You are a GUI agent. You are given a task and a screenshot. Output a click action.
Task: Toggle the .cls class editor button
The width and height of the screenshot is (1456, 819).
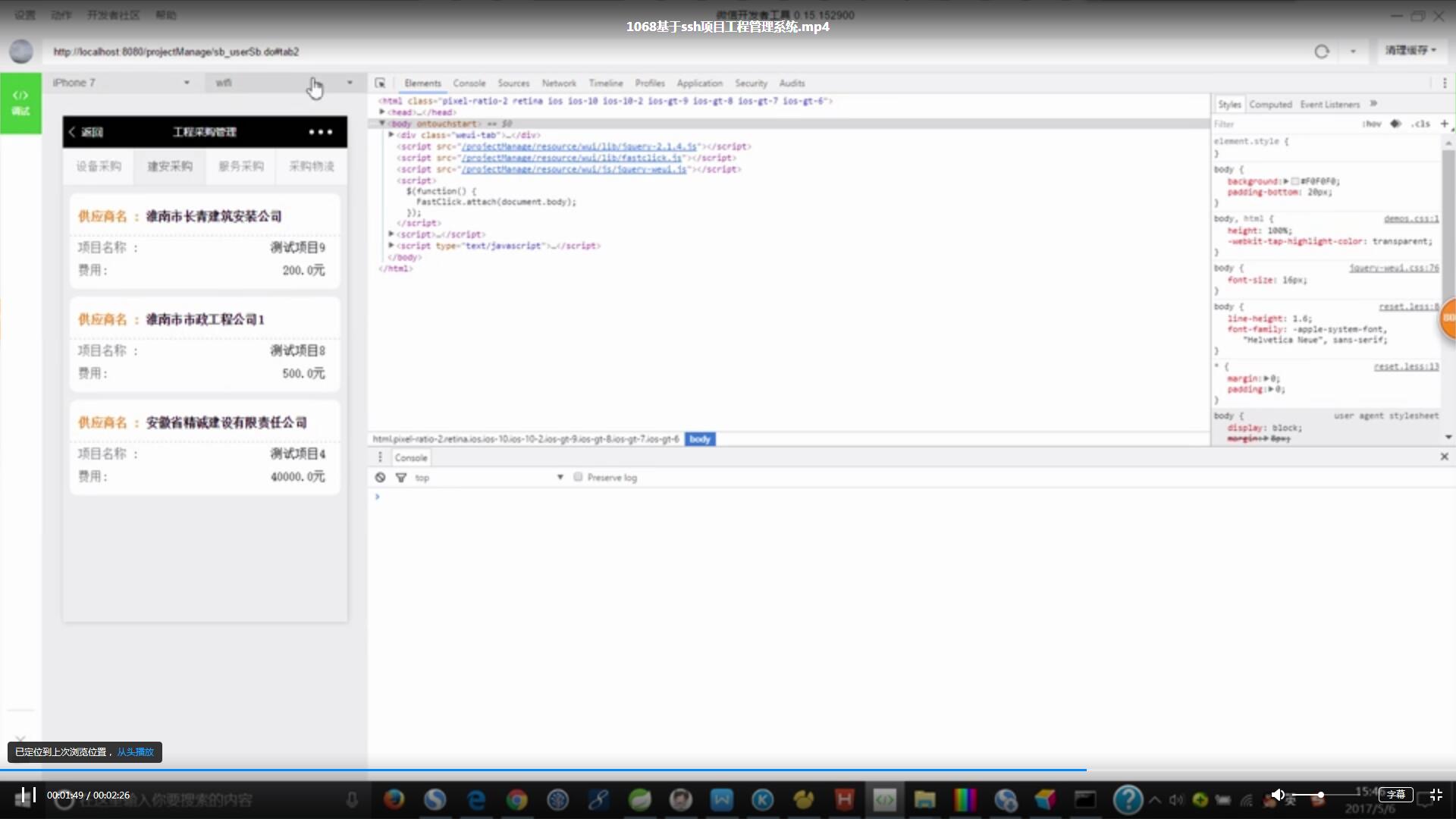[1422, 124]
